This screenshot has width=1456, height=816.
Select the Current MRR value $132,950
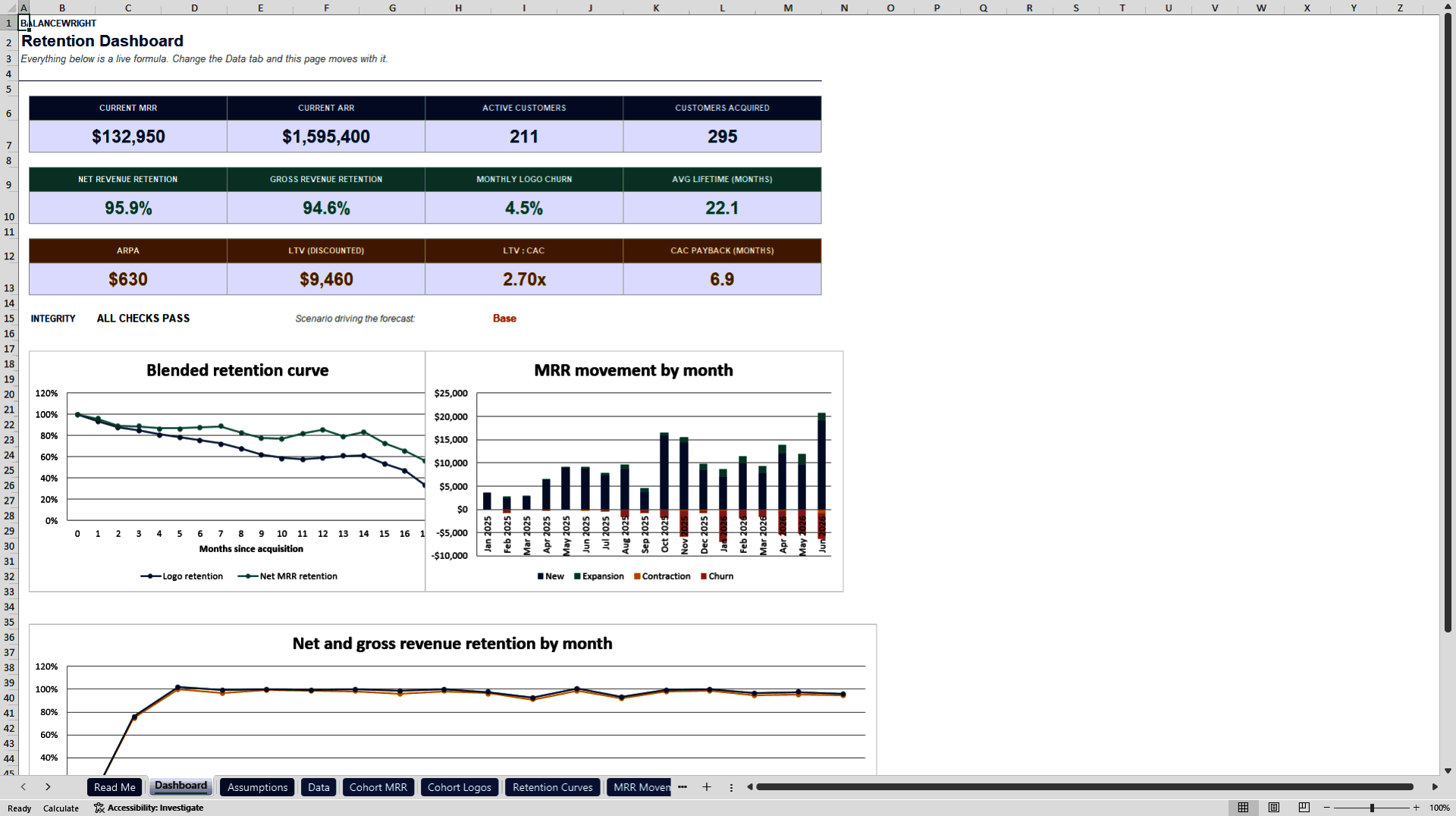(x=128, y=137)
